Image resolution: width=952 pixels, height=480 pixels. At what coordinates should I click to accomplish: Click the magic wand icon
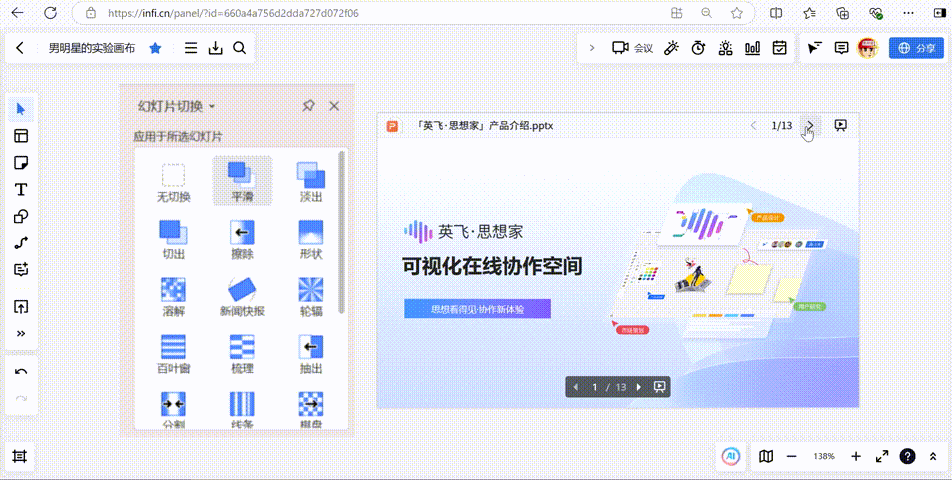(x=671, y=49)
